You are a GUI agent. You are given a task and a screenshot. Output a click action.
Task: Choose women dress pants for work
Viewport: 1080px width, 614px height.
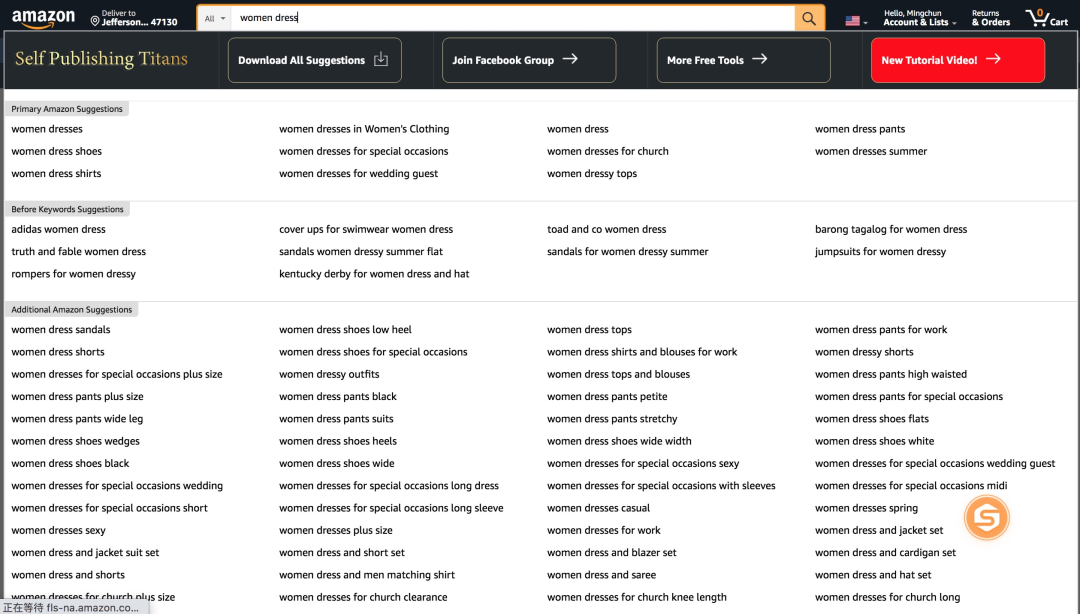point(881,330)
